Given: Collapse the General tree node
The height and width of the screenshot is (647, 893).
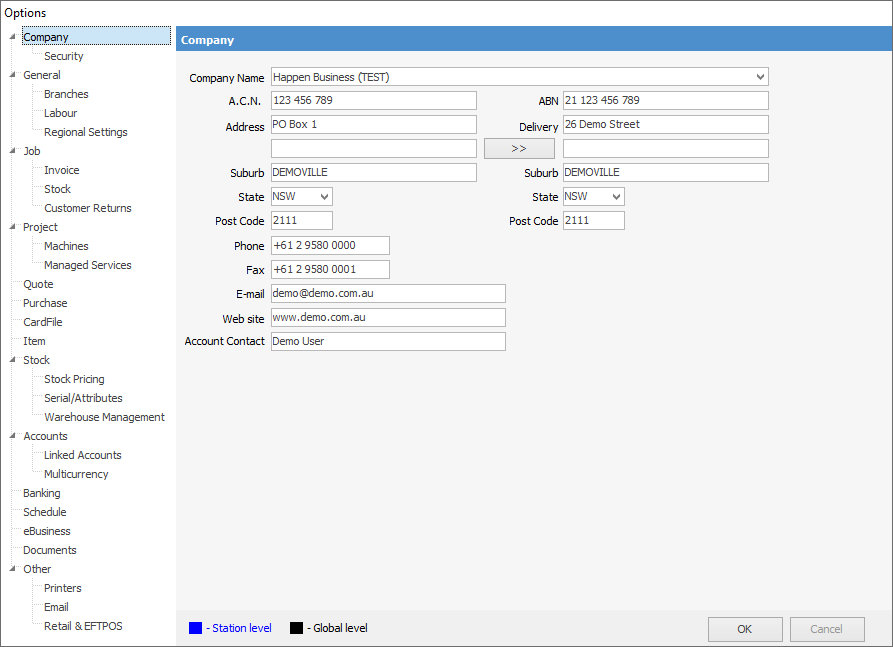Looking at the screenshot, I should point(12,75).
